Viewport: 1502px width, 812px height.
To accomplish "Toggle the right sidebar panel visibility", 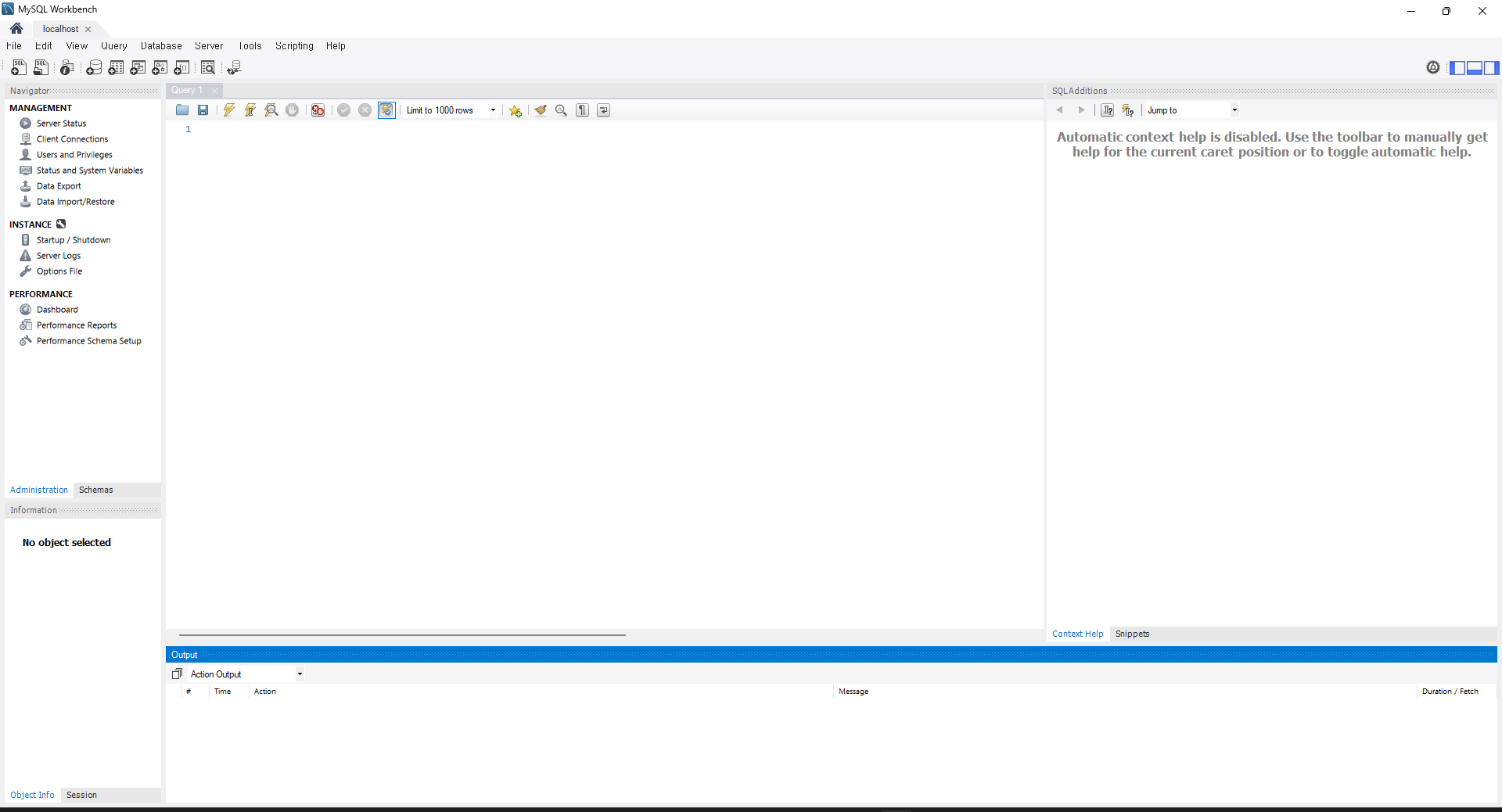I will 1492,68.
